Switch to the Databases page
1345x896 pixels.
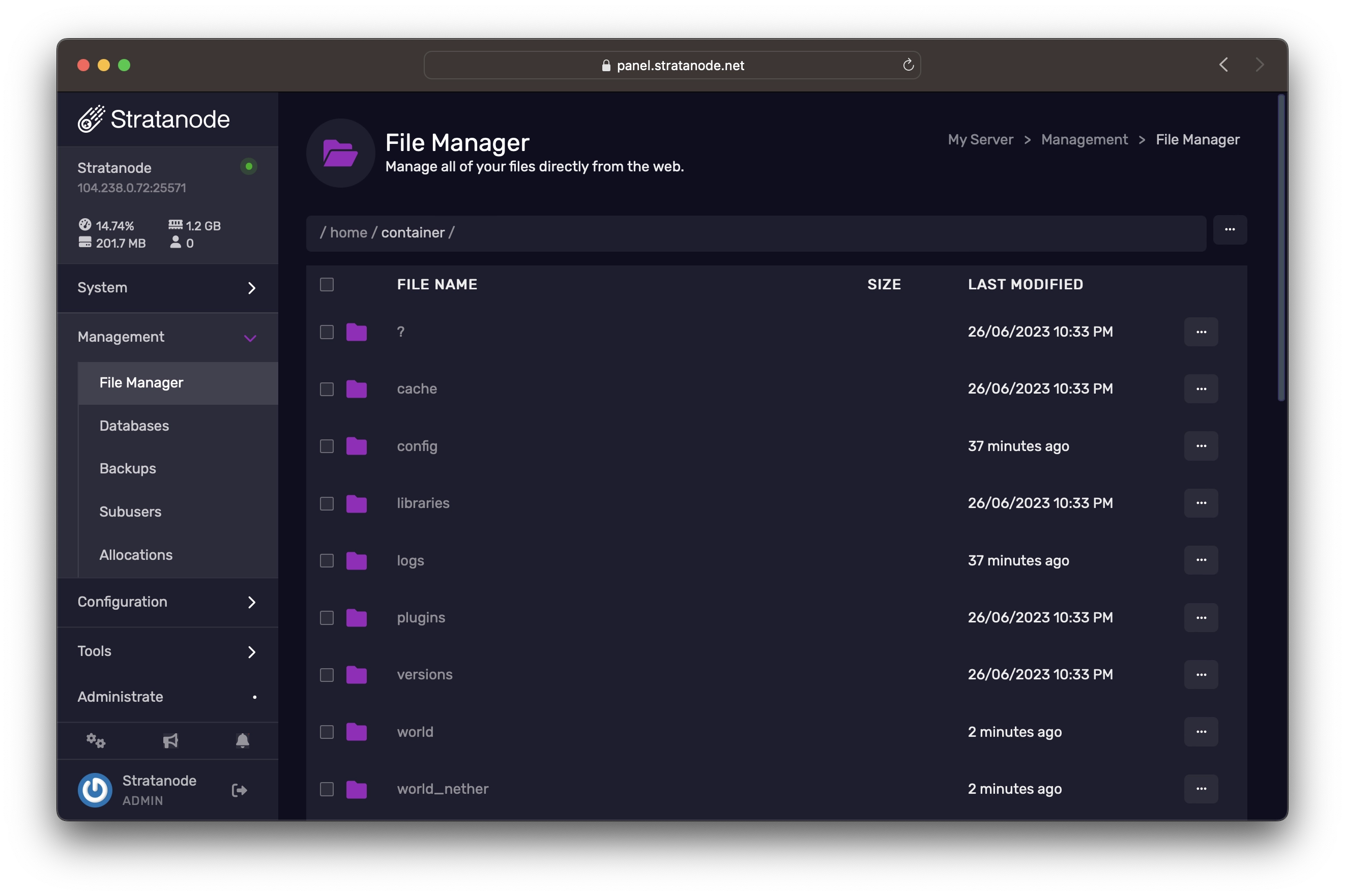click(134, 425)
